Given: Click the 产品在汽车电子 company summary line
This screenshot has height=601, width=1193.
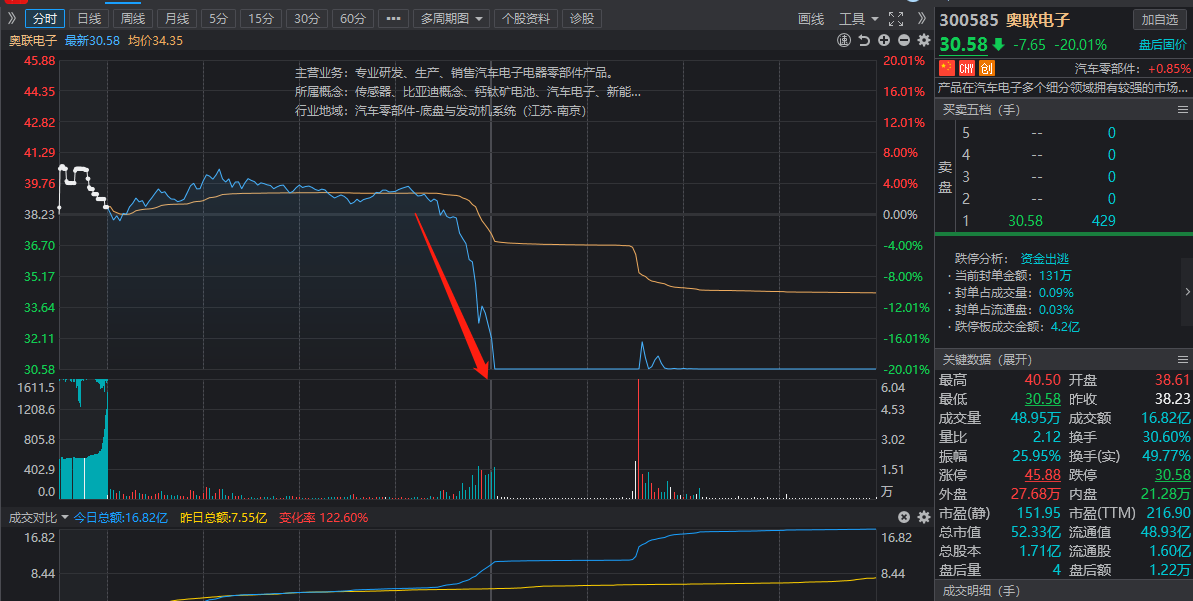Looking at the screenshot, I should click(1063, 87).
